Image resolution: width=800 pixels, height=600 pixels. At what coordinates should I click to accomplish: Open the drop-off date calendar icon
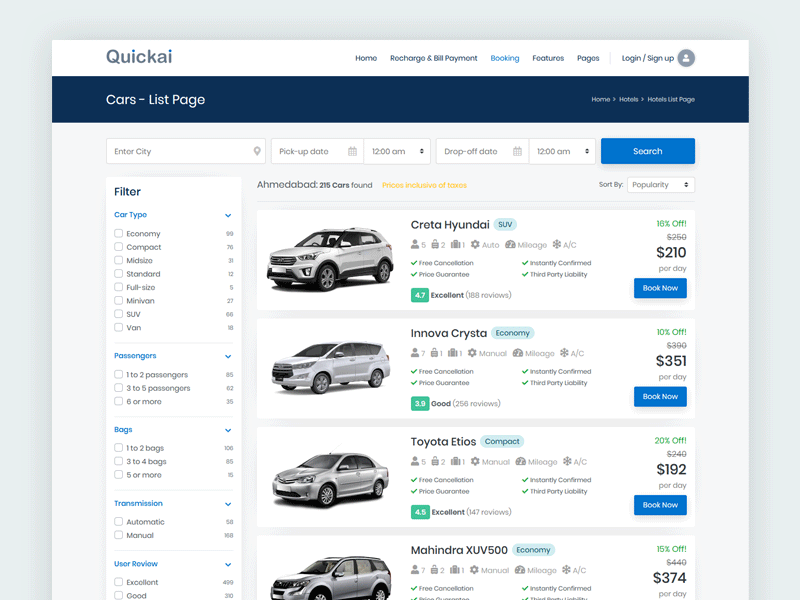517,151
